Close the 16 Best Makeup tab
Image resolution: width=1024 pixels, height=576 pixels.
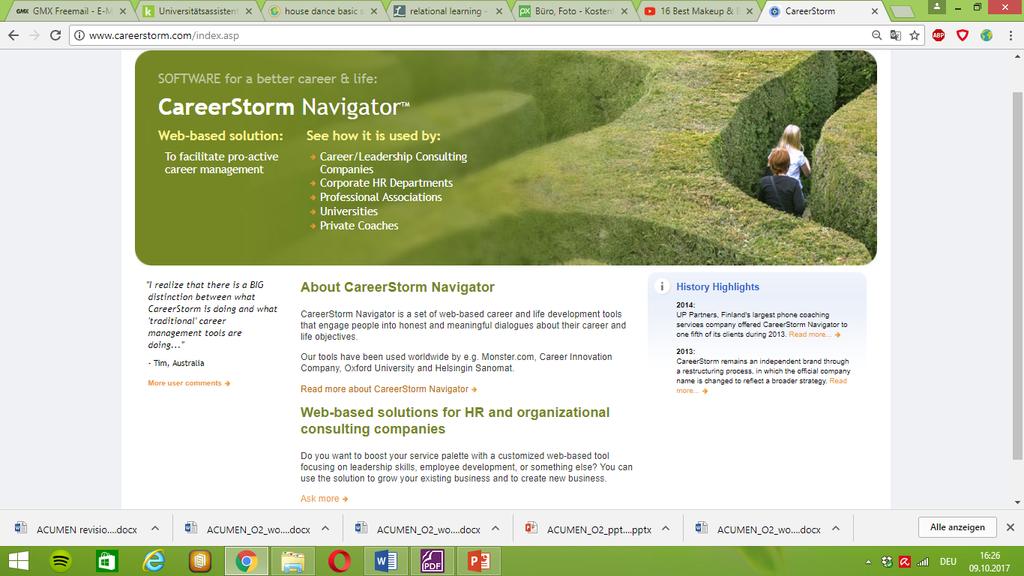click(749, 11)
